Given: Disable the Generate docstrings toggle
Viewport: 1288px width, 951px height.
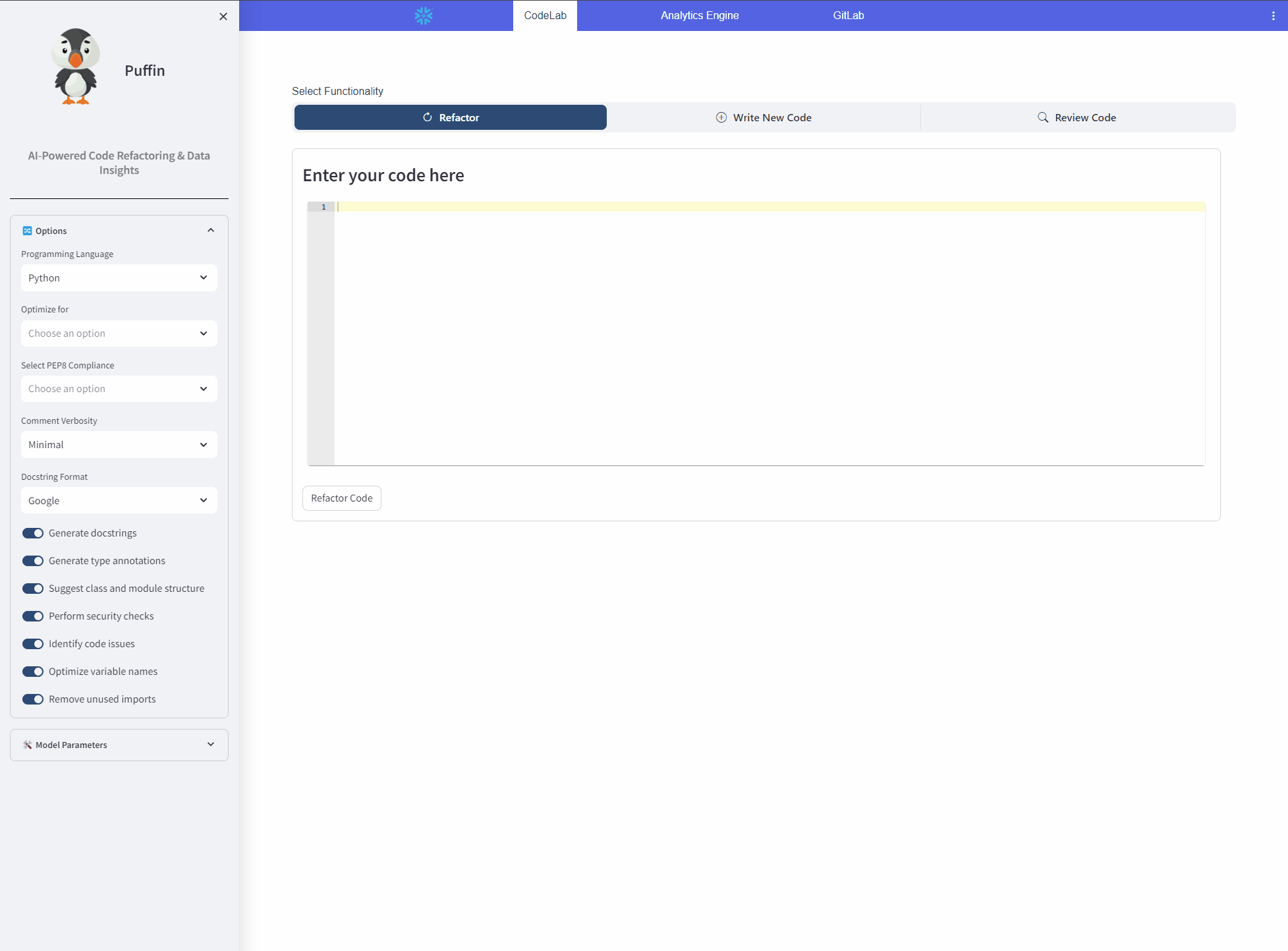Looking at the screenshot, I should coord(33,533).
